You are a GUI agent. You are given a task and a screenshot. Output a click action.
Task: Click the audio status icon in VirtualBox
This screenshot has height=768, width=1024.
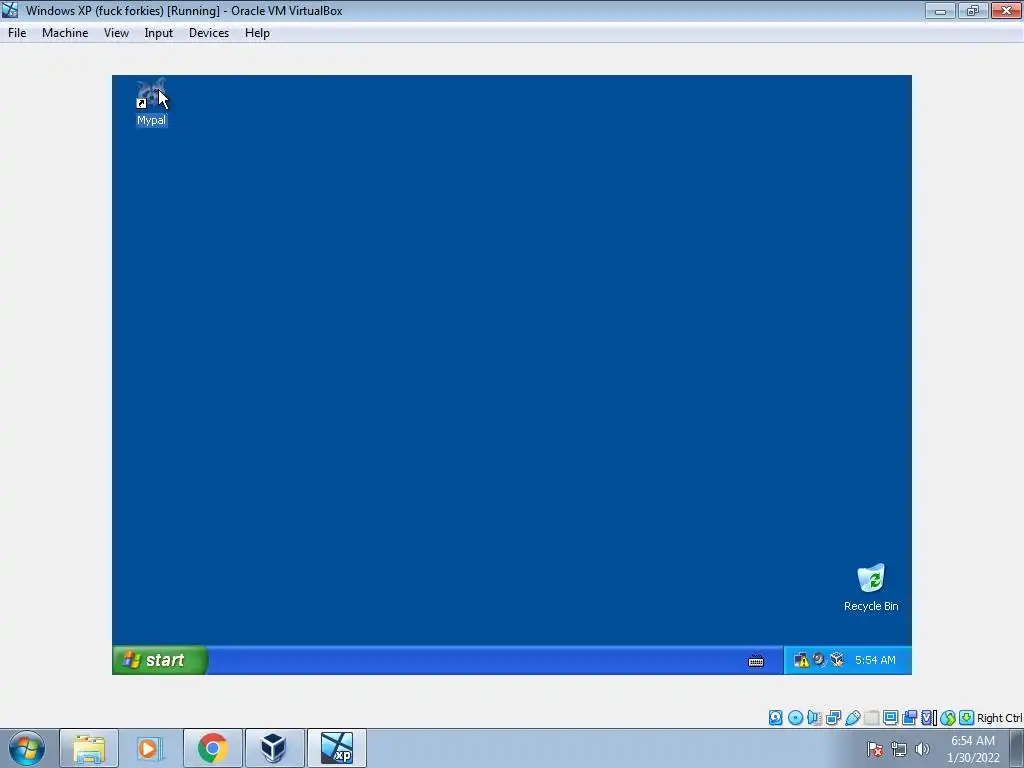pos(814,718)
